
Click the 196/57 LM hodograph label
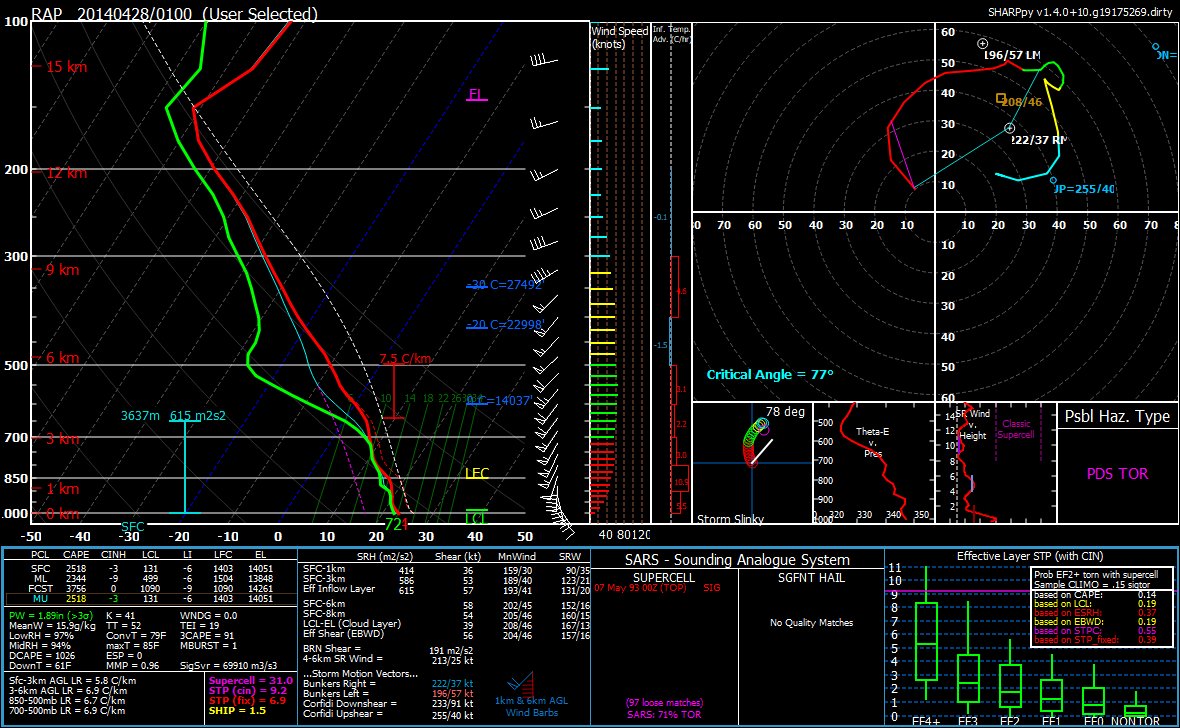pyautogui.click(x=1012, y=55)
